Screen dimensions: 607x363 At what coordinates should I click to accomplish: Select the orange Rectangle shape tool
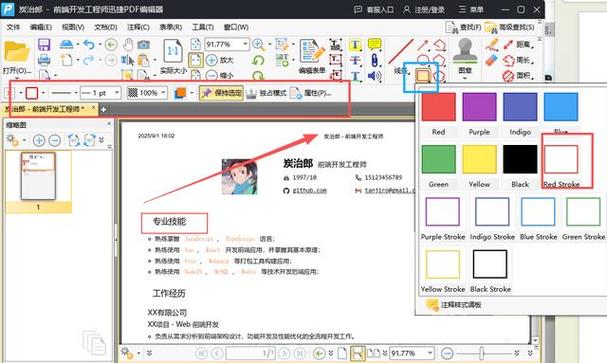click(x=423, y=76)
